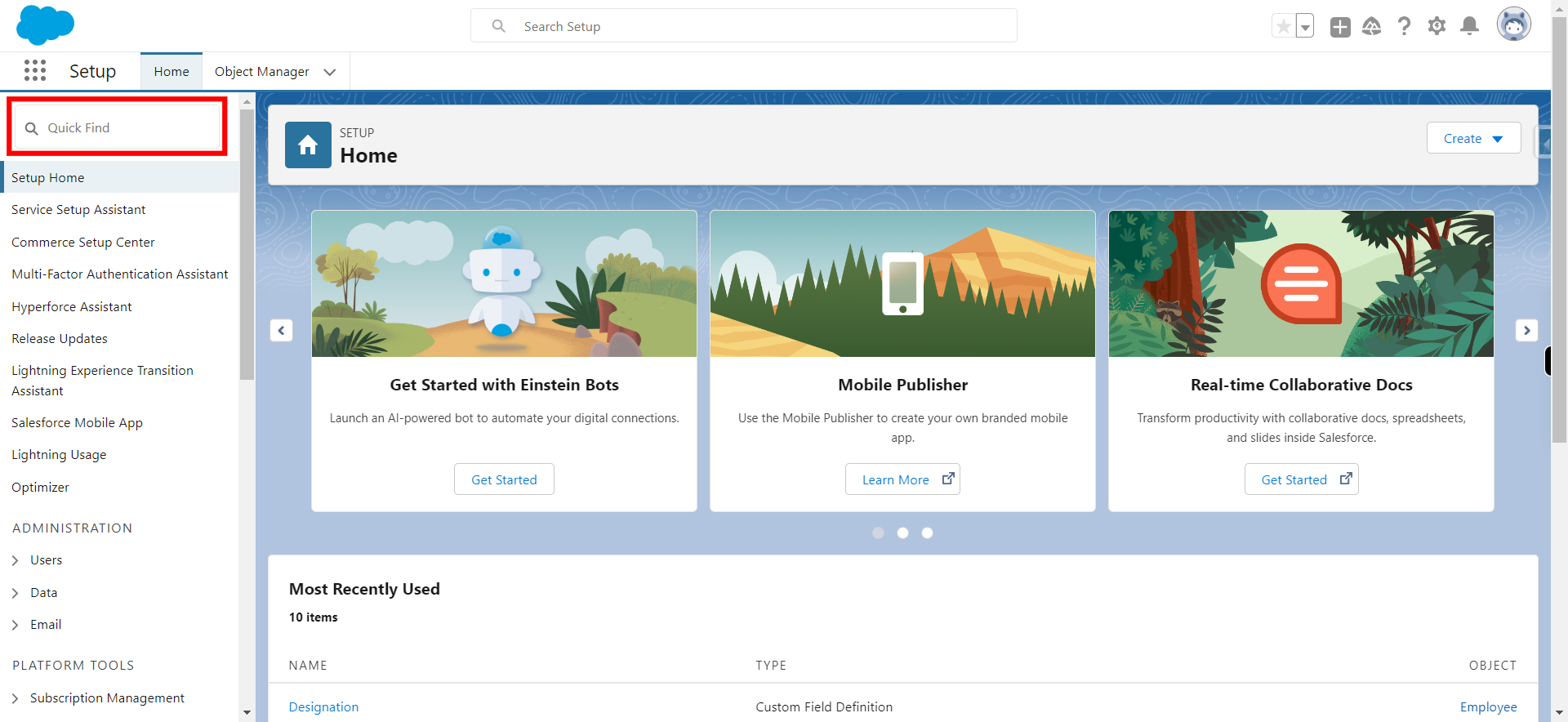Expand the Users section chevron
The image size is (1568, 722).
(x=16, y=560)
